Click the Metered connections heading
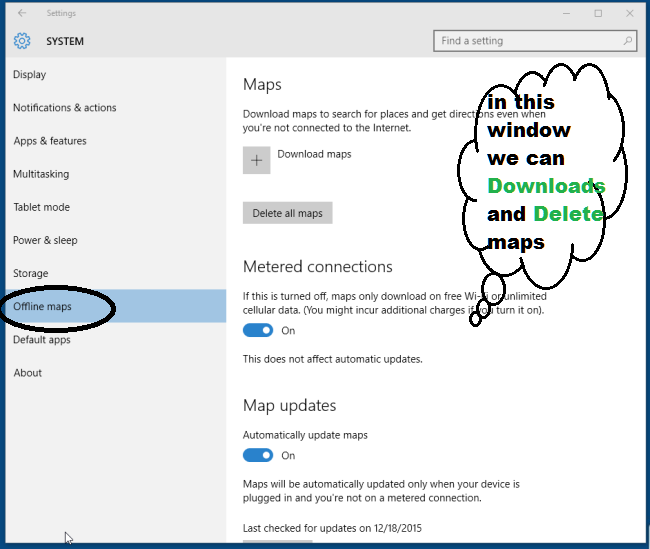This screenshot has width=650, height=549. [318, 267]
